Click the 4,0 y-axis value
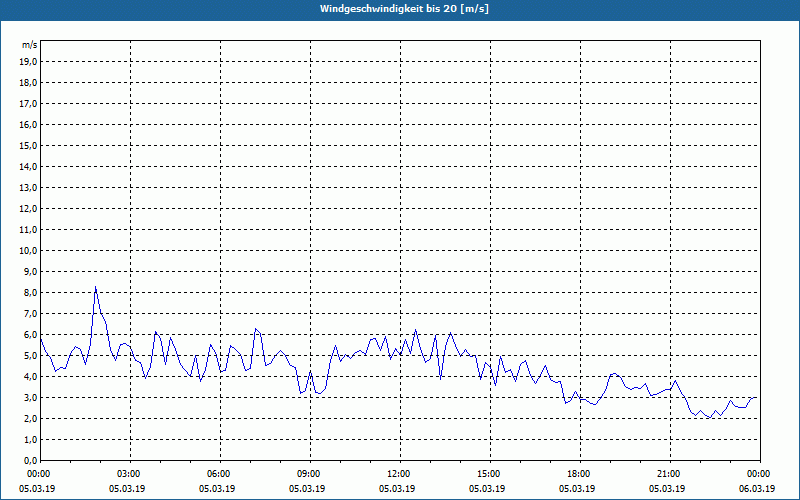Image resolution: width=800 pixels, height=500 pixels. click(30, 377)
